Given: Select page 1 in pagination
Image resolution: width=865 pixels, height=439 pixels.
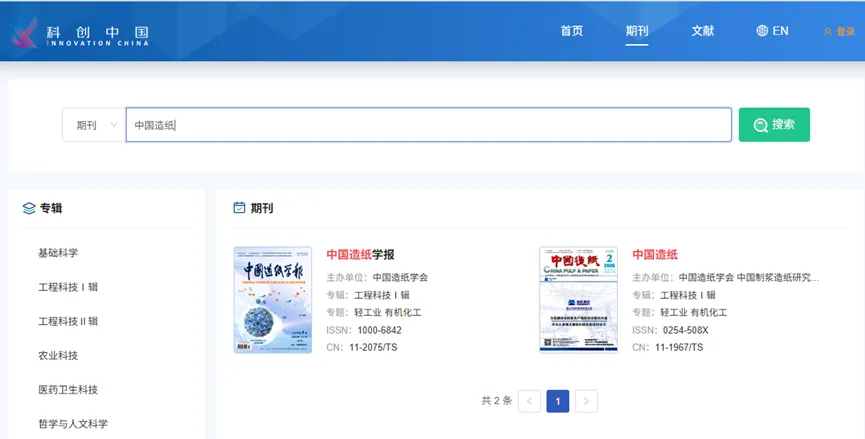Looking at the screenshot, I should click(x=558, y=401).
